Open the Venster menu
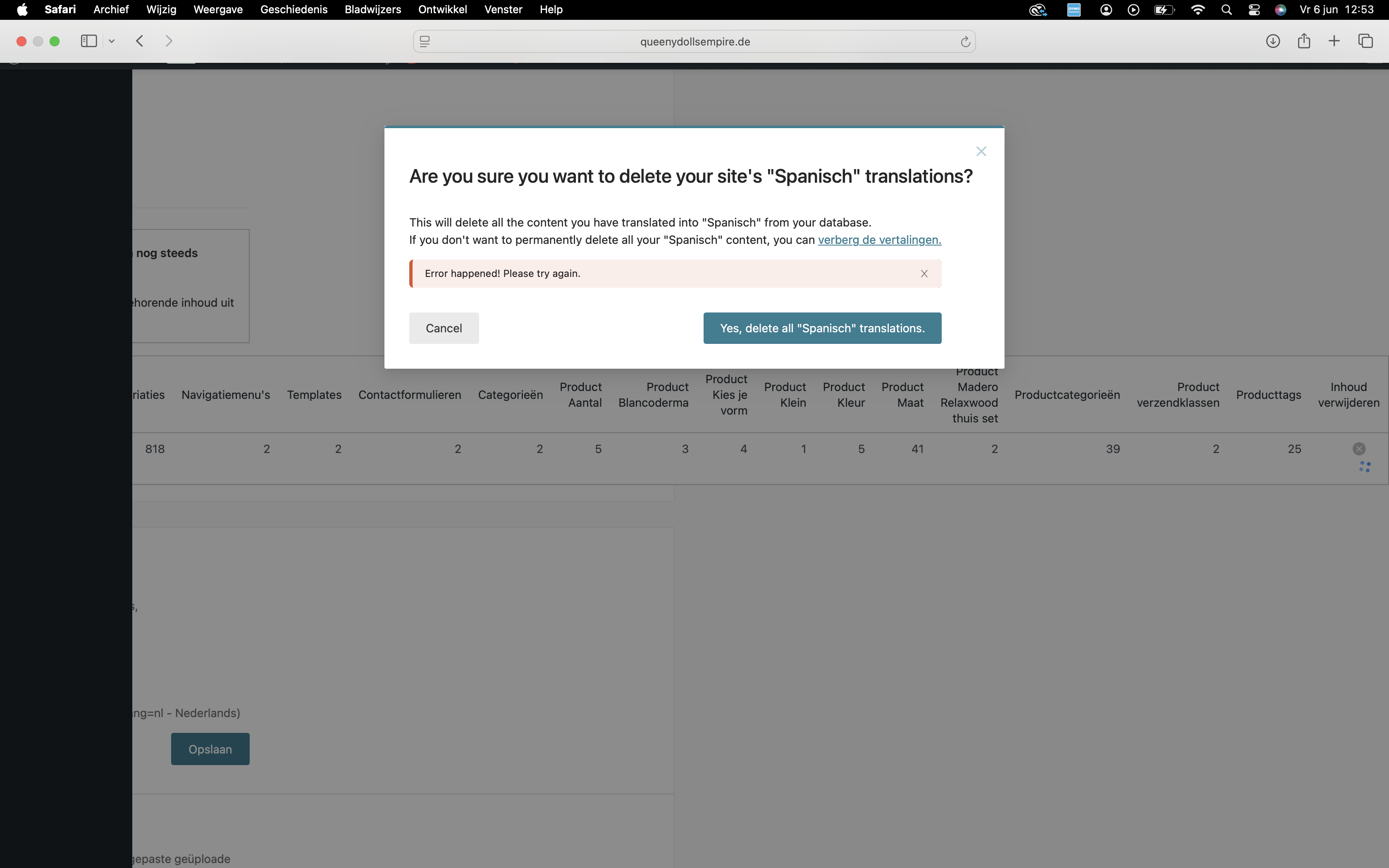Viewport: 1389px width, 868px height. click(x=504, y=10)
